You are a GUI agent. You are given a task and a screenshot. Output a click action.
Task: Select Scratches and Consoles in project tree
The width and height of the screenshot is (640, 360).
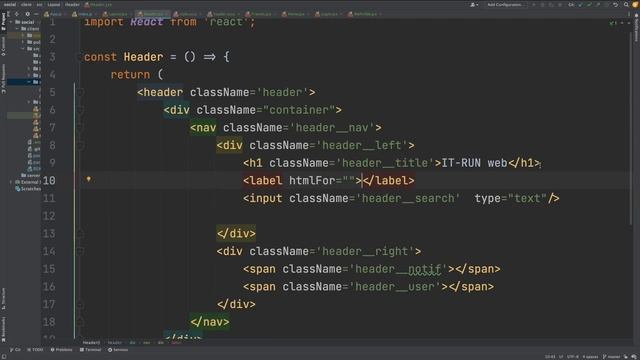(29, 189)
